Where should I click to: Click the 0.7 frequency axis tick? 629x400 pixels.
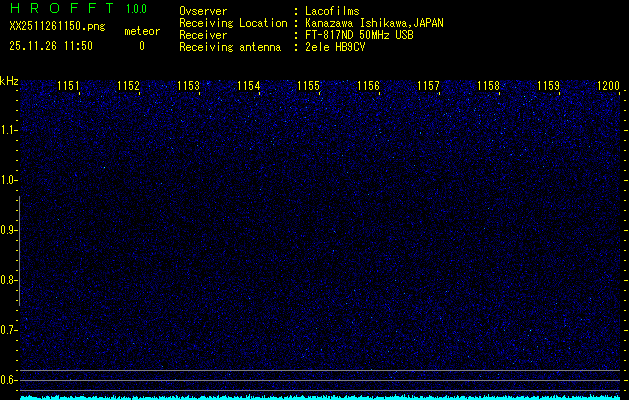pyautogui.click(x=9, y=329)
